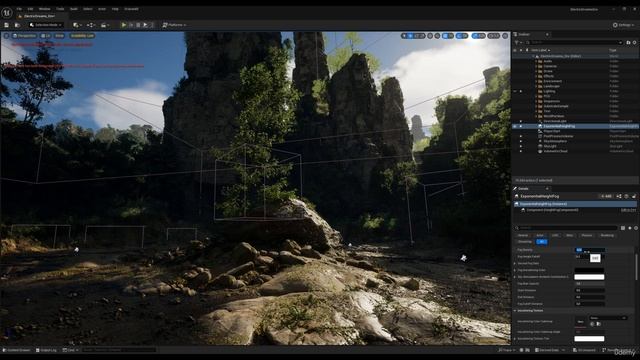Open the Platforms dropdown
Image resolution: width=640 pixels, height=360 pixels.
tap(174, 25)
